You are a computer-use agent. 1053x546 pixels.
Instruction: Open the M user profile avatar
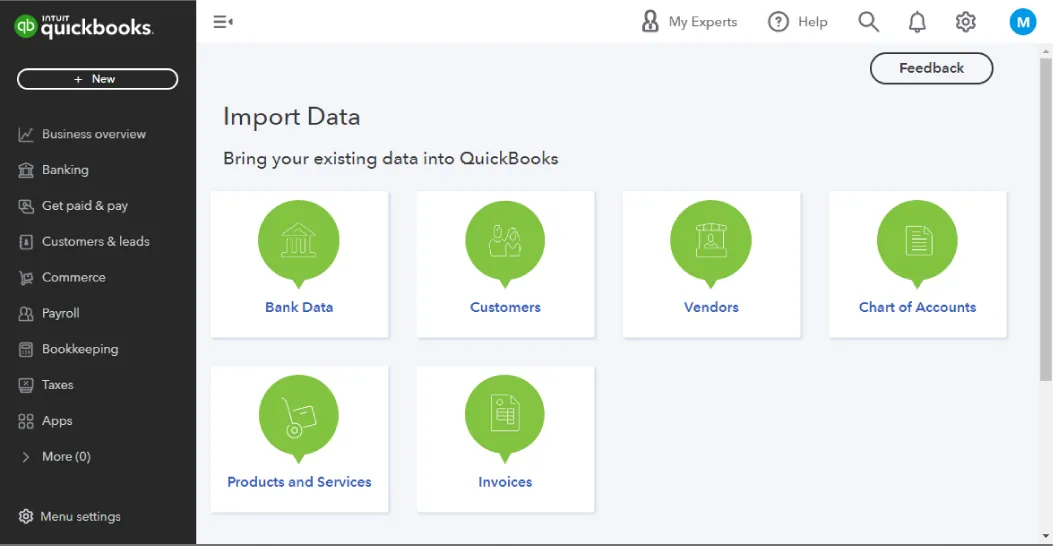click(x=1022, y=22)
